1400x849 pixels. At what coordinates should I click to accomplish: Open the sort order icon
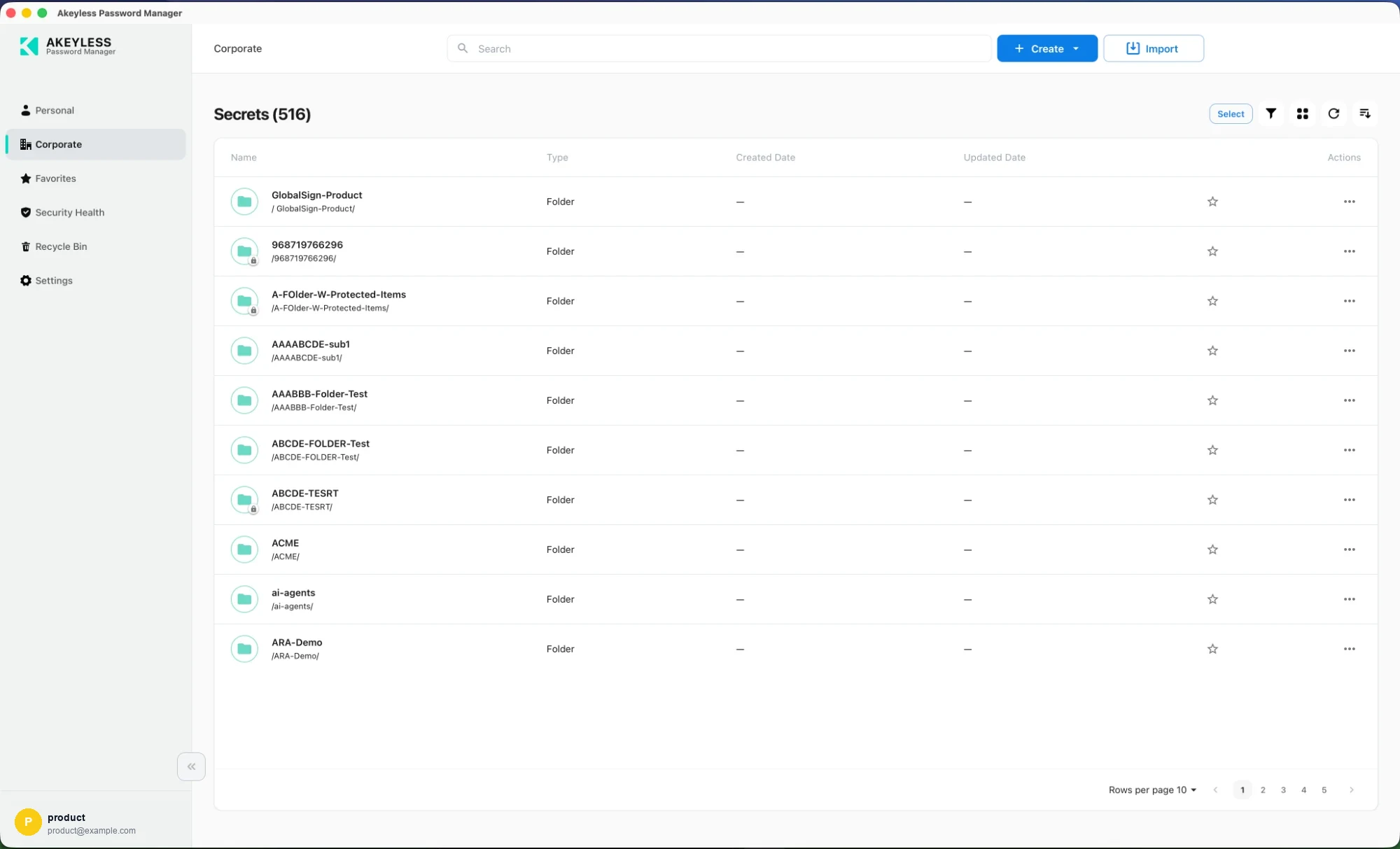pos(1364,113)
